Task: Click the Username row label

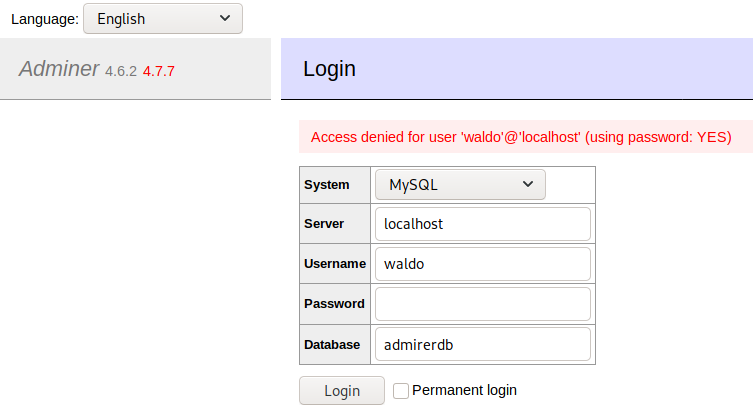Action: (335, 264)
